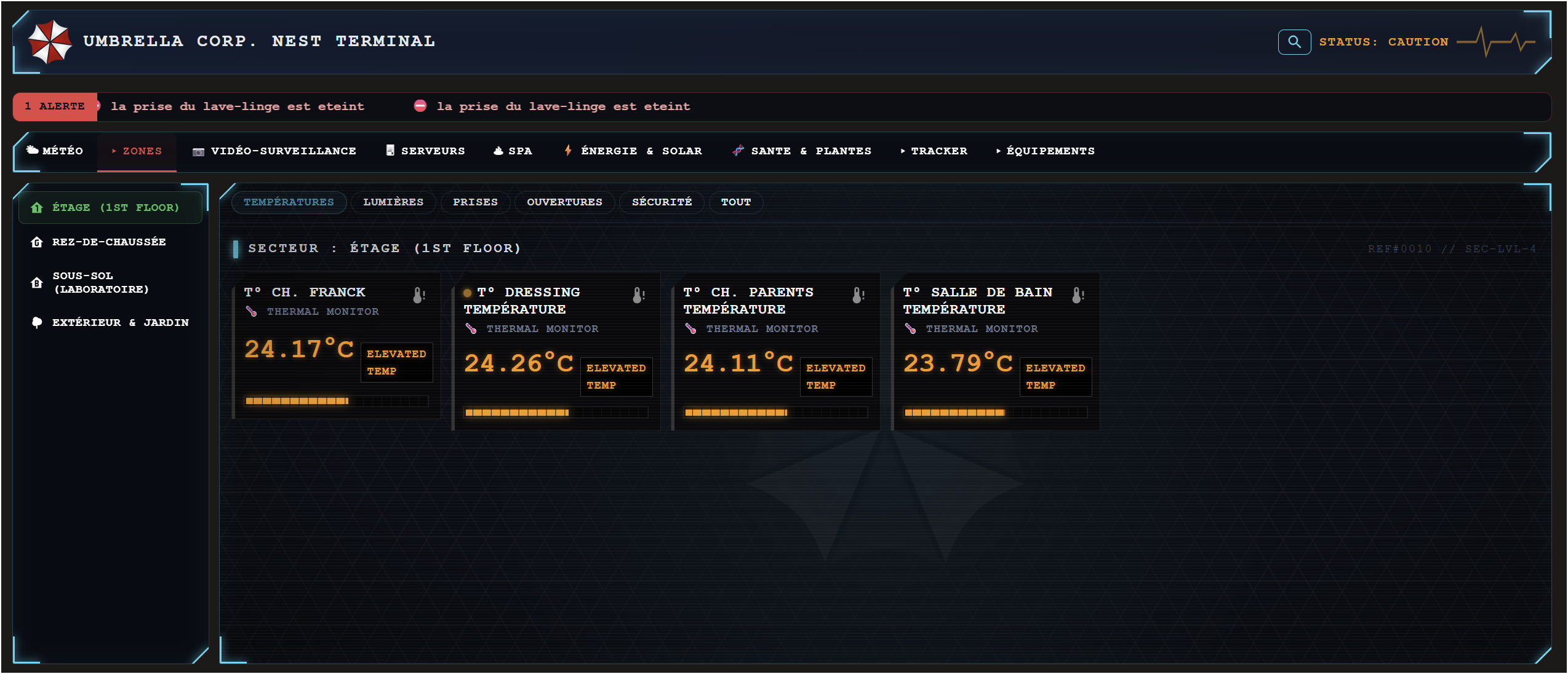1568x674 pixels.
Task: Click the 24.17°C reading
Action: pyautogui.click(x=299, y=349)
